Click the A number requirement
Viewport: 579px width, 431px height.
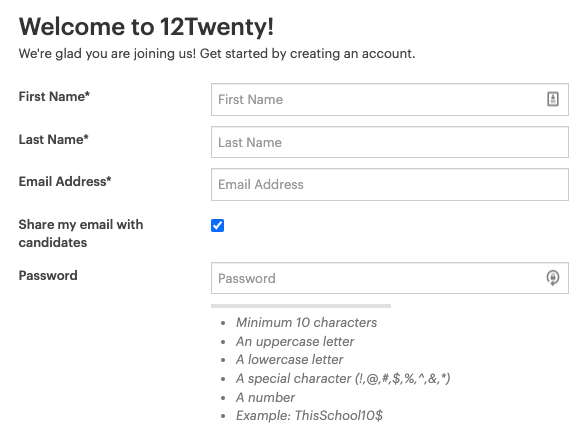point(265,397)
